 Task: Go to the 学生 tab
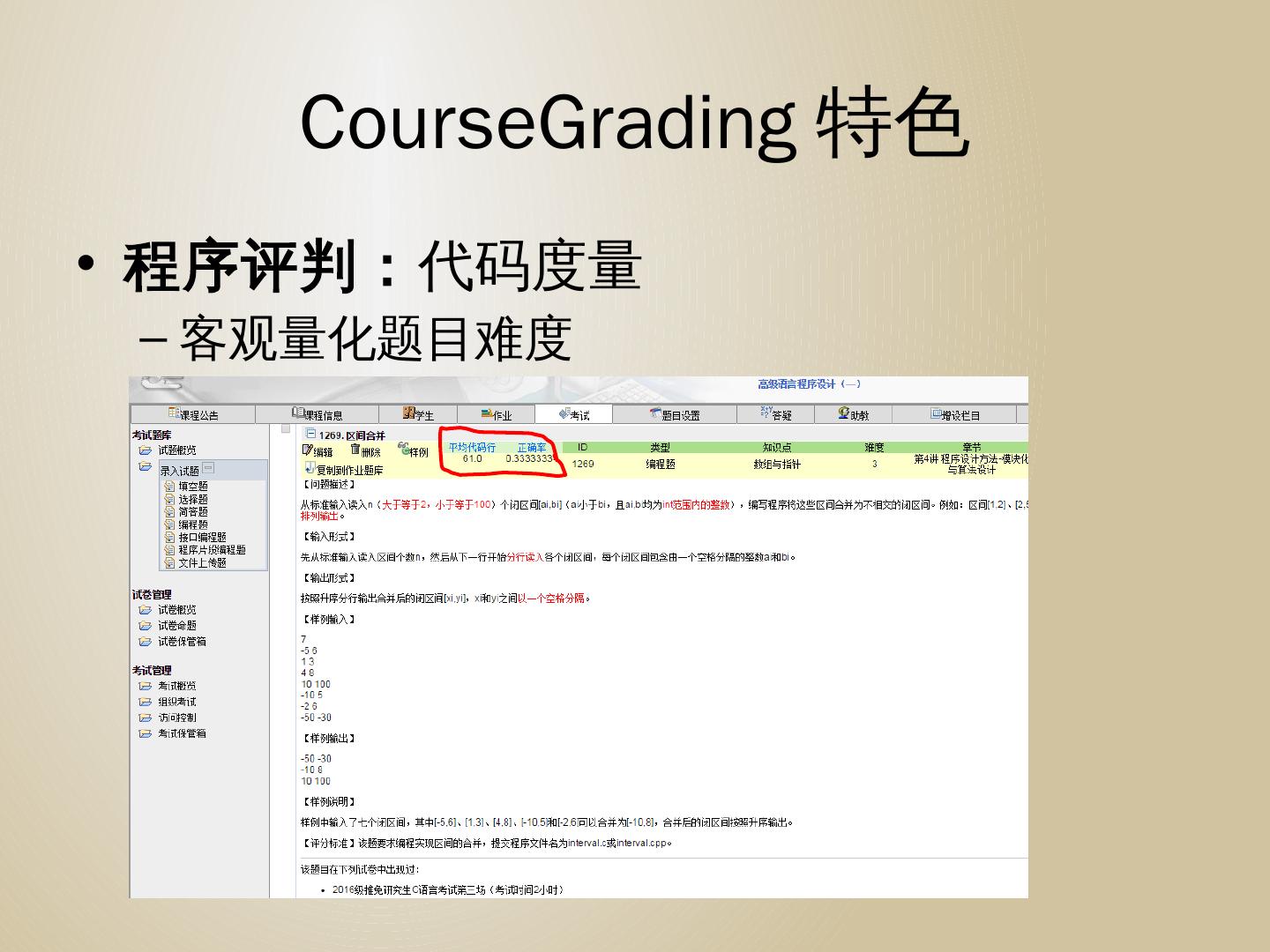tap(418, 414)
